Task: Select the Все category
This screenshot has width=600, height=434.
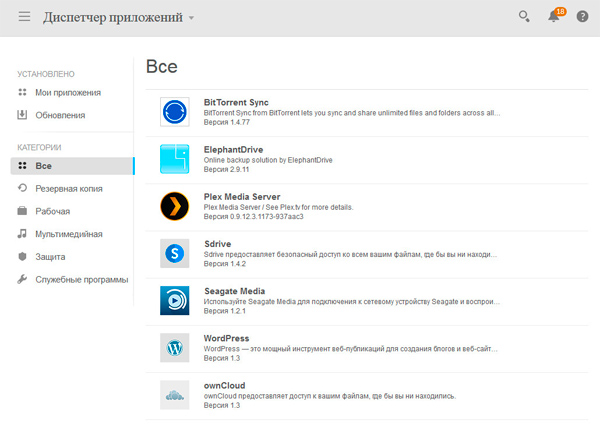Action: click(43, 166)
